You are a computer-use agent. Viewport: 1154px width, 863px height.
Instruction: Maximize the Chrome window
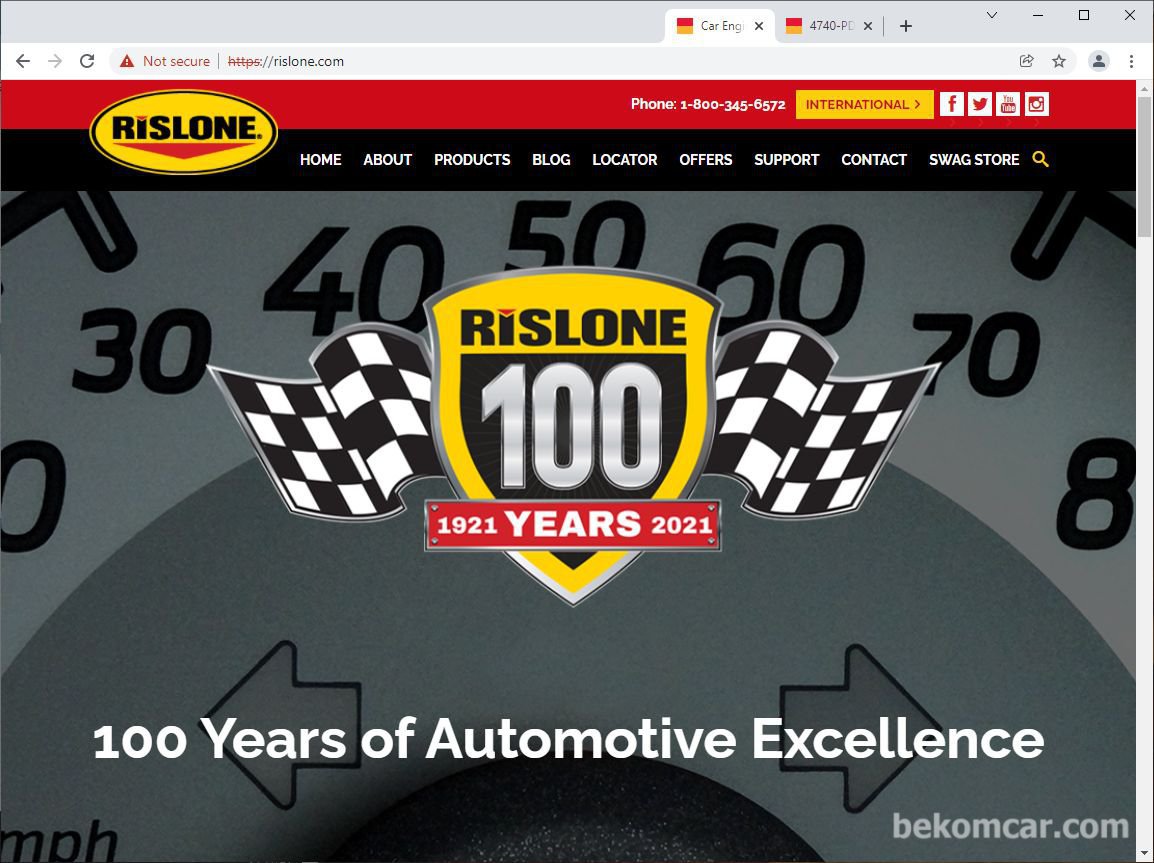click(1084, 15)
